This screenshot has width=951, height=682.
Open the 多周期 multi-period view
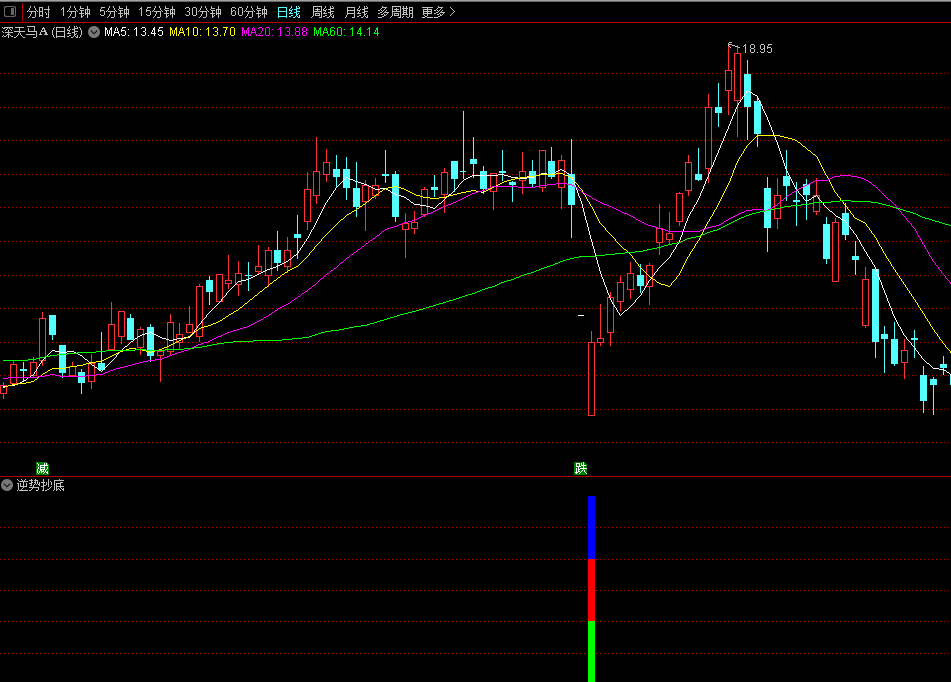(x=395, y=12)
